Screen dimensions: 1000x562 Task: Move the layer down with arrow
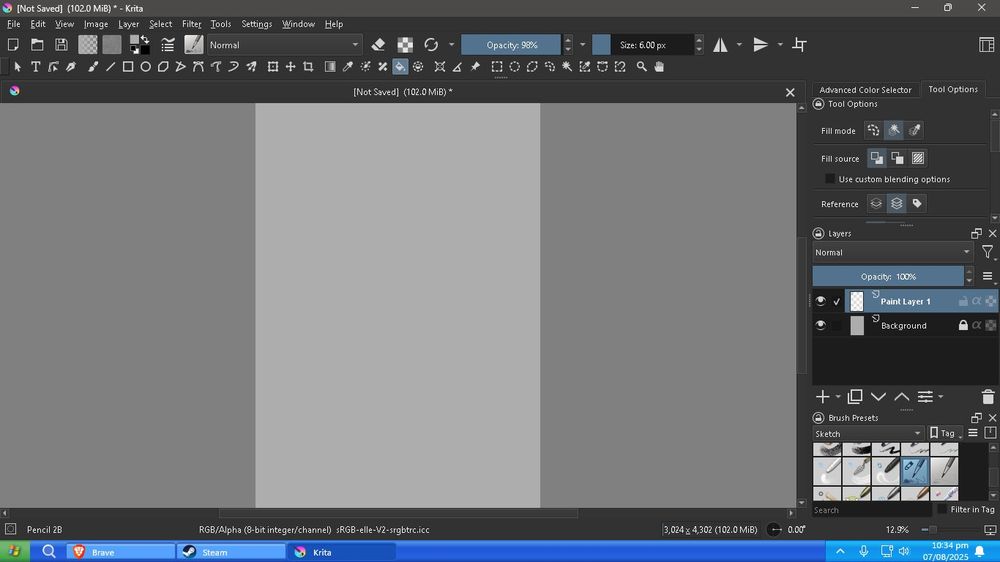click(x=878, y=397)
